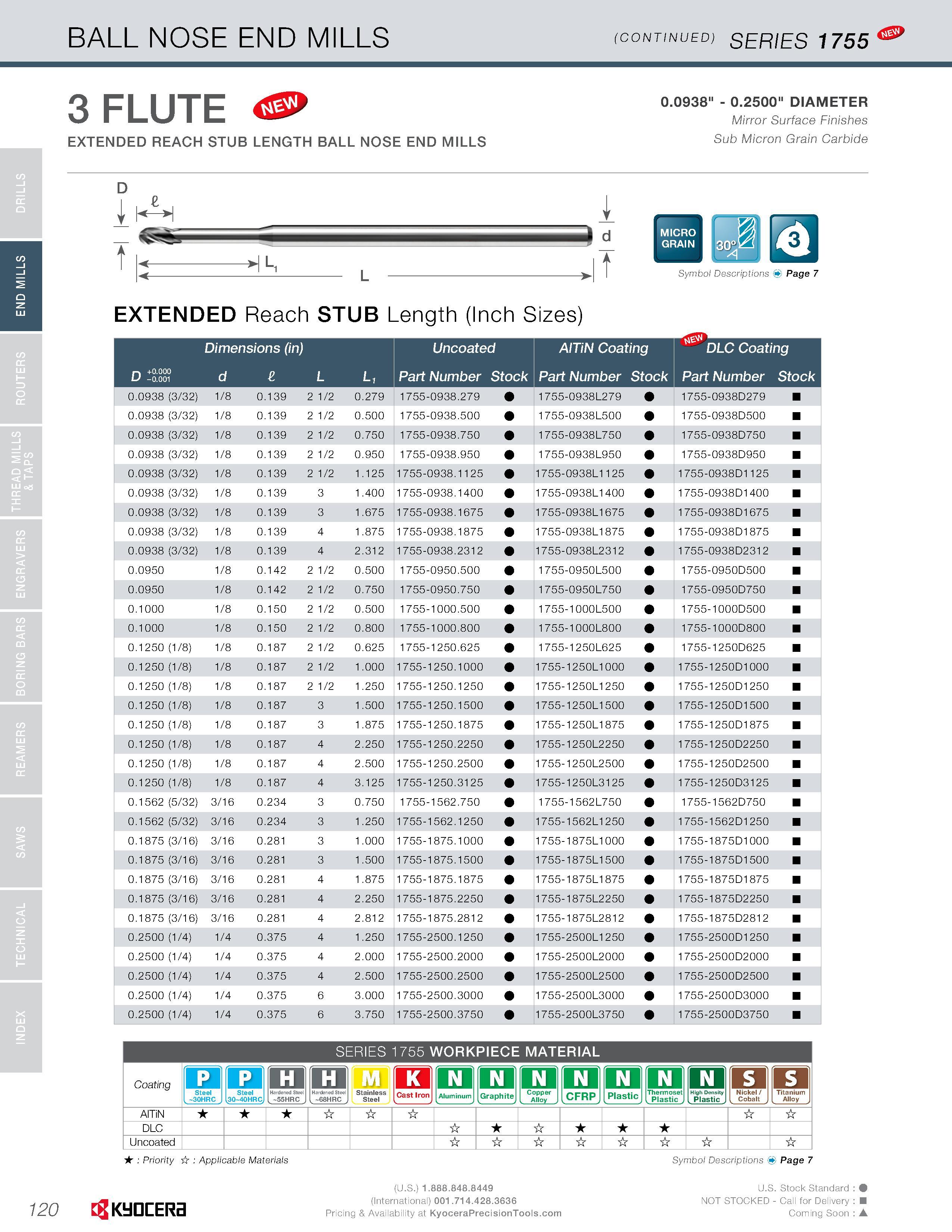Open the ROUTERS side tab

point(21,379)
